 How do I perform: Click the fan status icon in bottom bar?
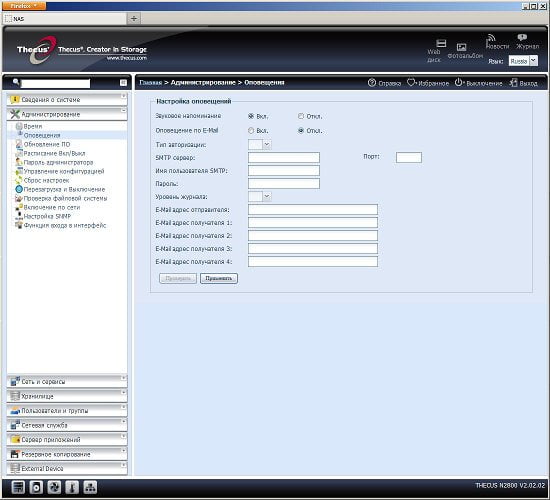(54, 487)
